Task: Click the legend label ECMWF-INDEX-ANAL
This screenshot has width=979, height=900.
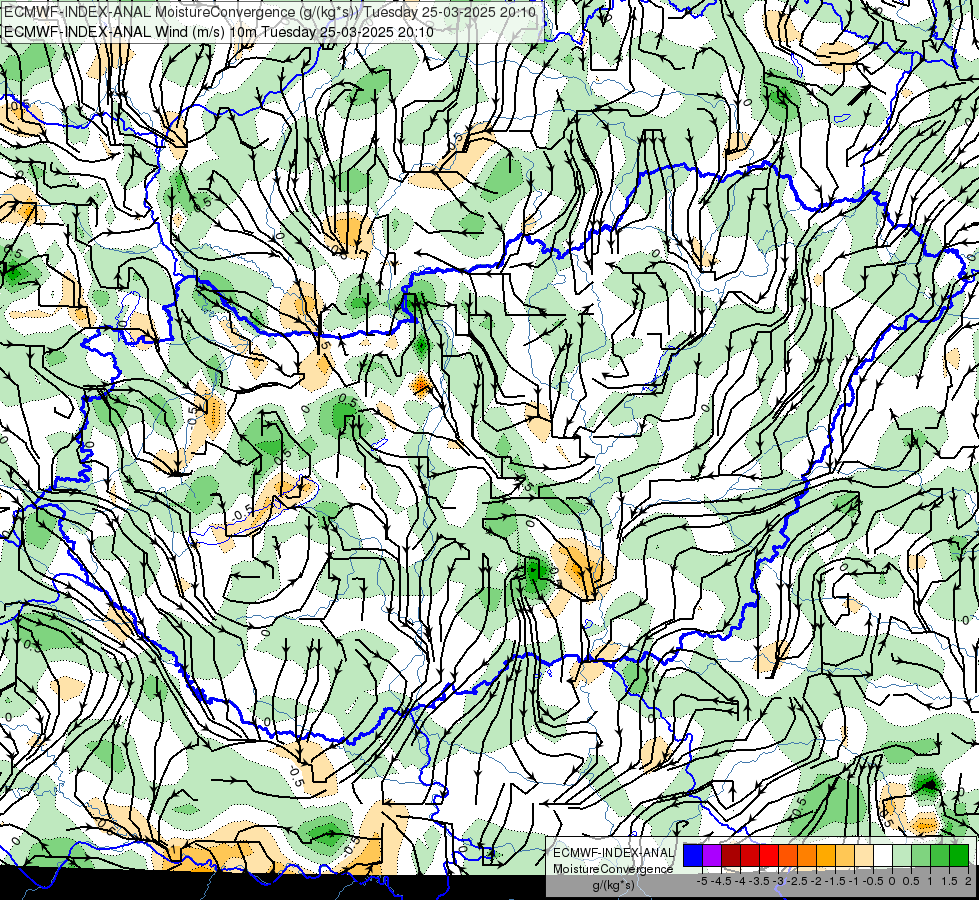Action: 613,853
